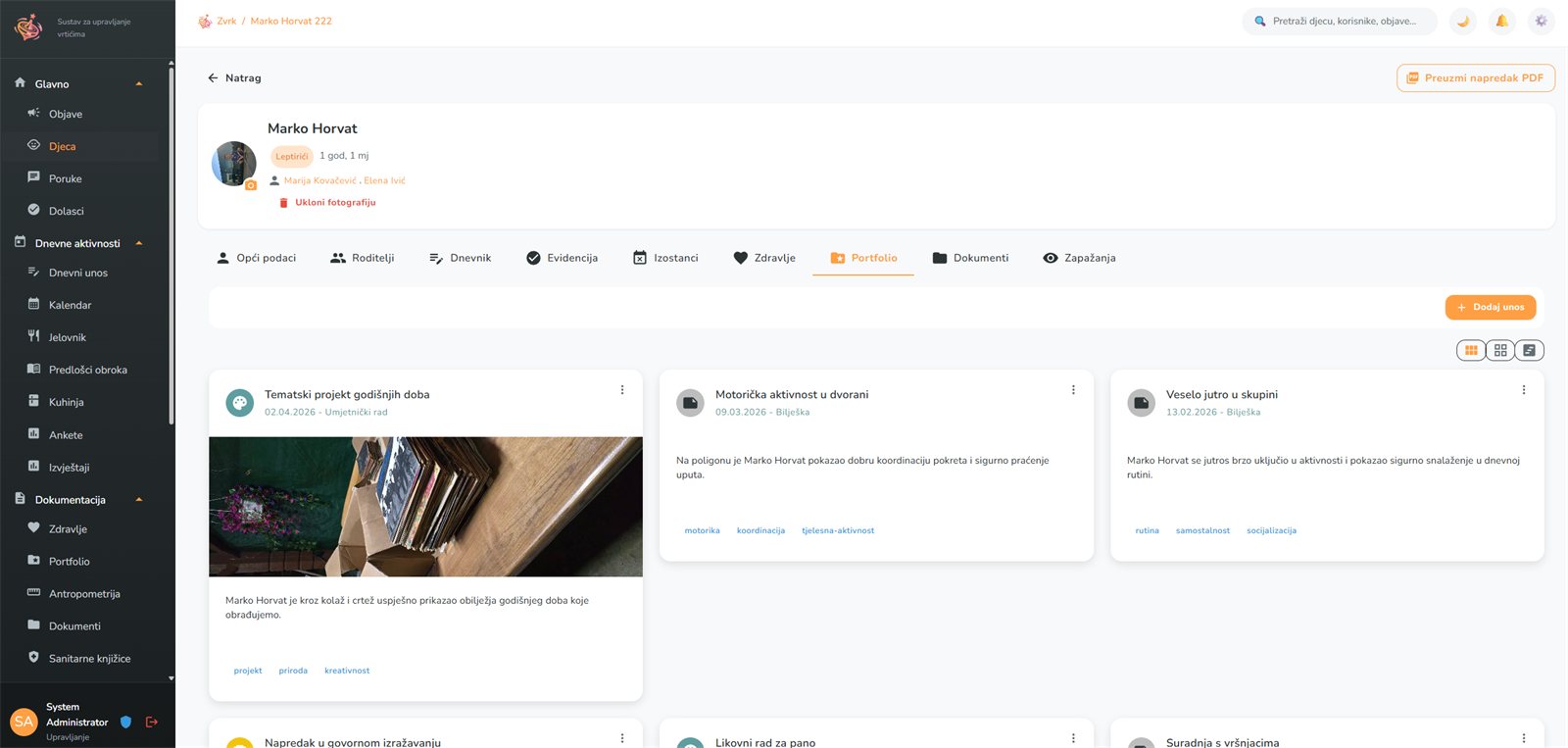
Task: Select list article view toggle
Action: coord(1530,350)
